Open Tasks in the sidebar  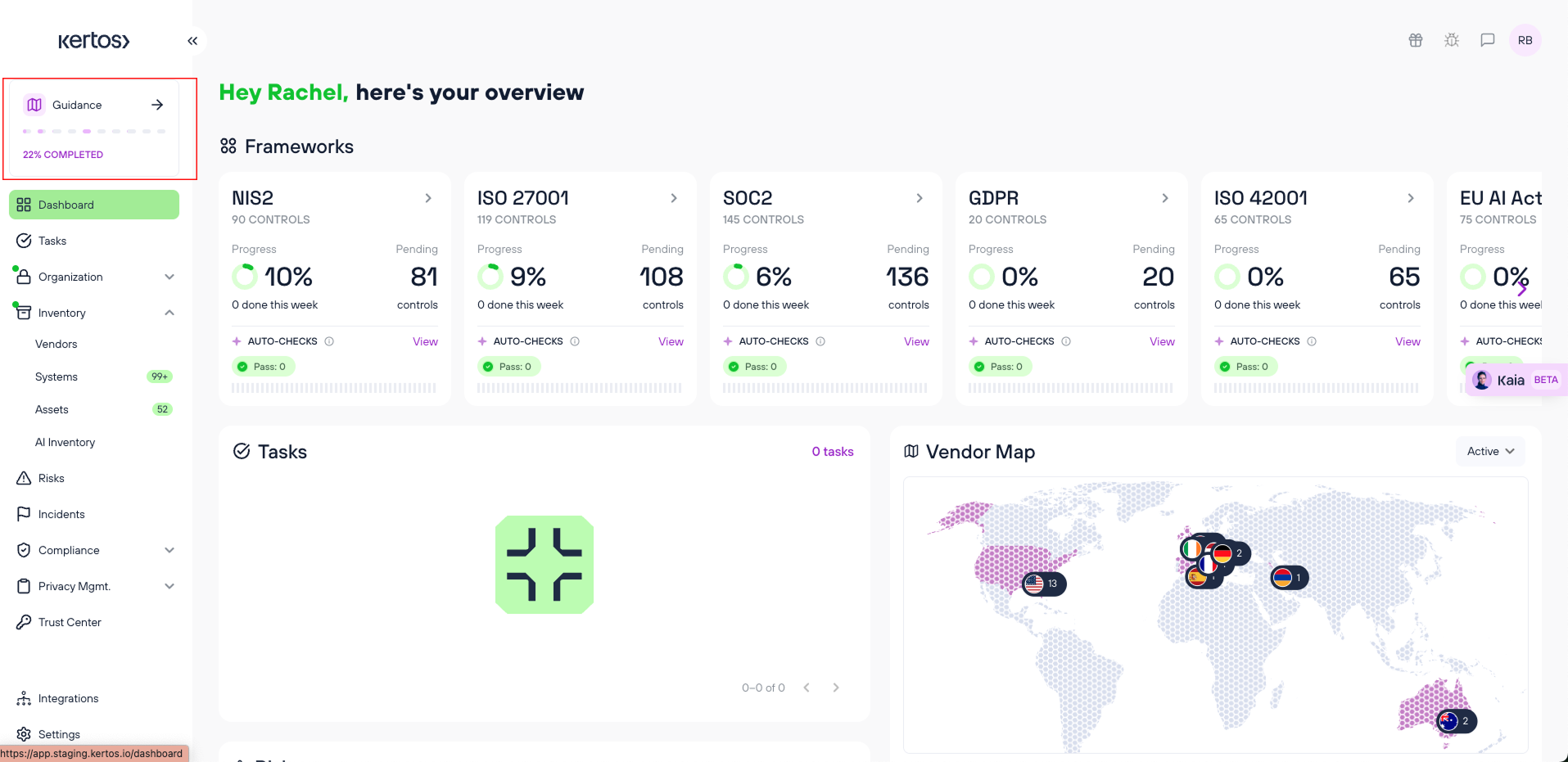(x=94, y=241)
